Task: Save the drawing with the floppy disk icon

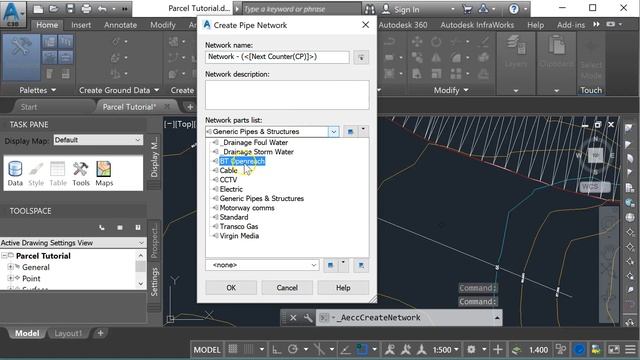Action: tap(70, 9)
